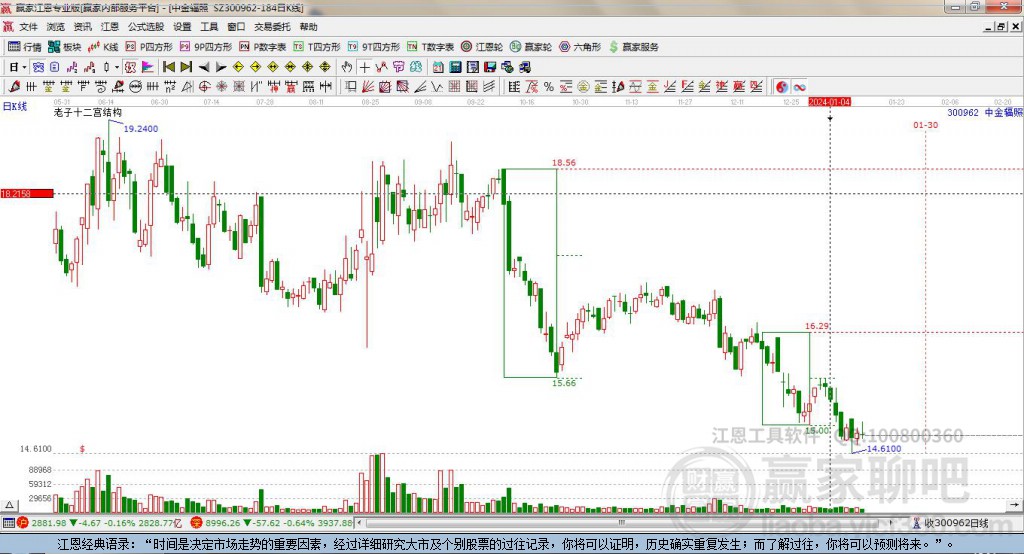Click the red 18.2158 price tag
The image size is (1024, 554).
point(27,193)
